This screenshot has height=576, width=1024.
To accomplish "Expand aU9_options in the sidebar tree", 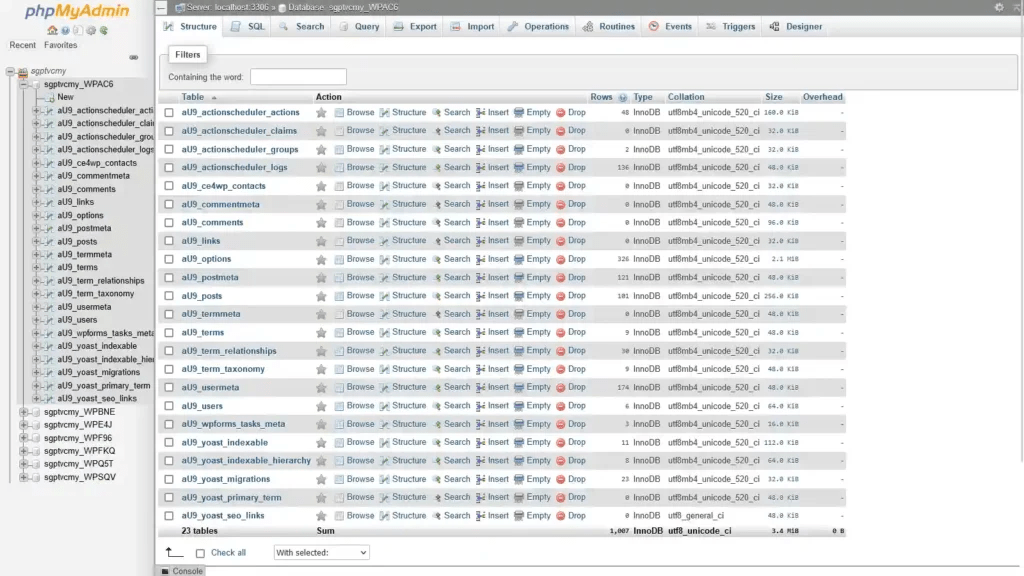I will coord(36,216).
